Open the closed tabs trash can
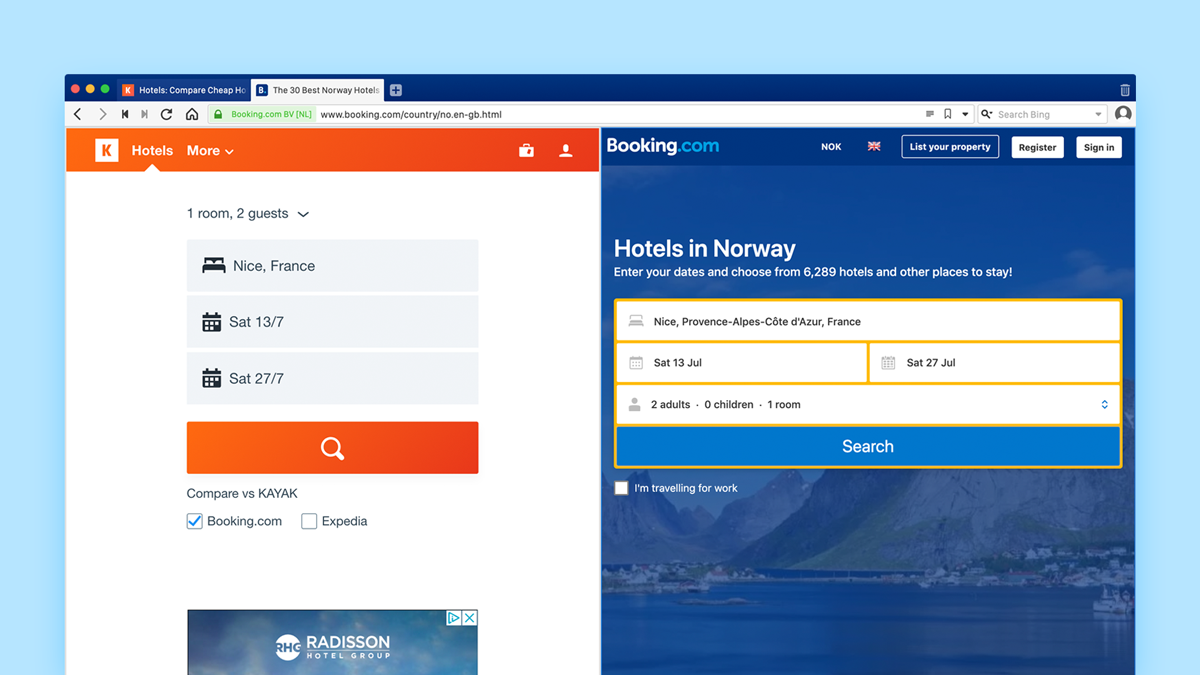 (x=1125, y=90)
